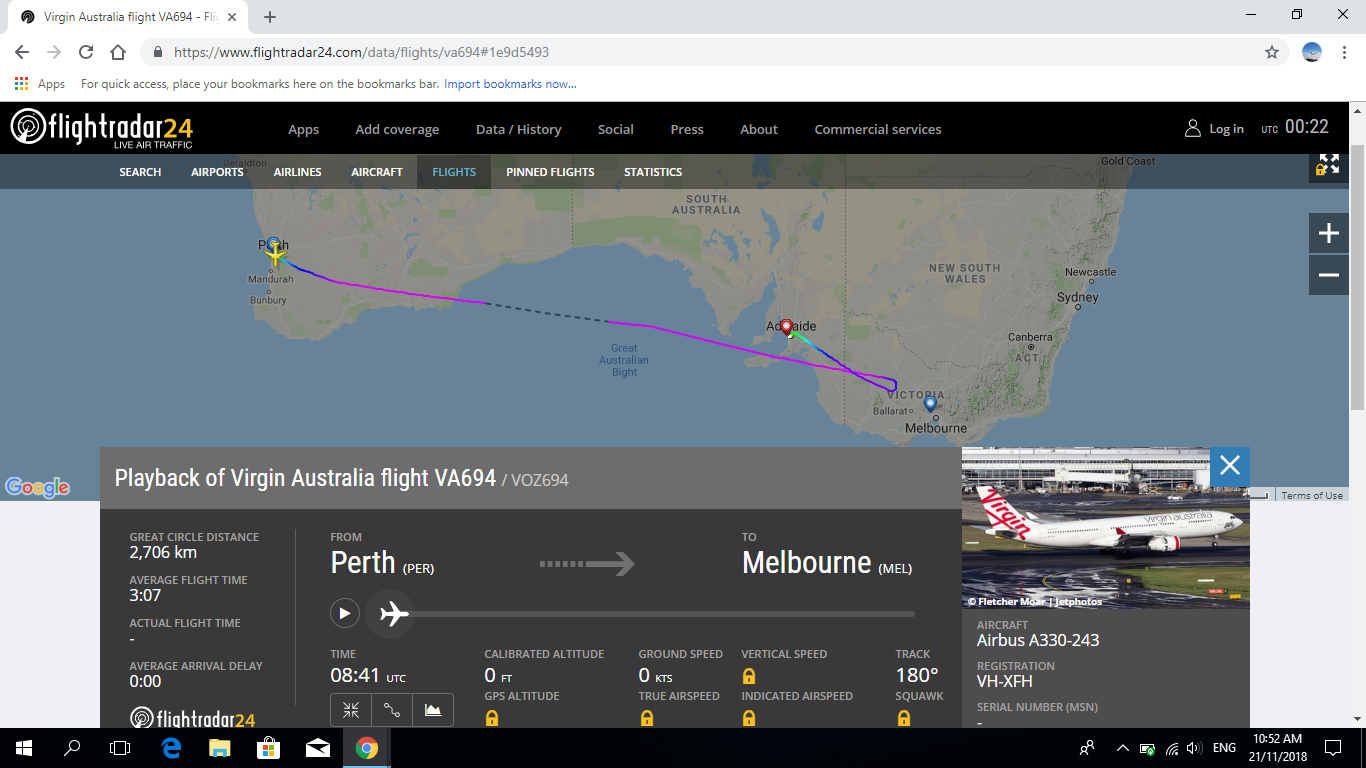Click Log in
This screenshot has height=768, width=1366.
click(1215, 129)
